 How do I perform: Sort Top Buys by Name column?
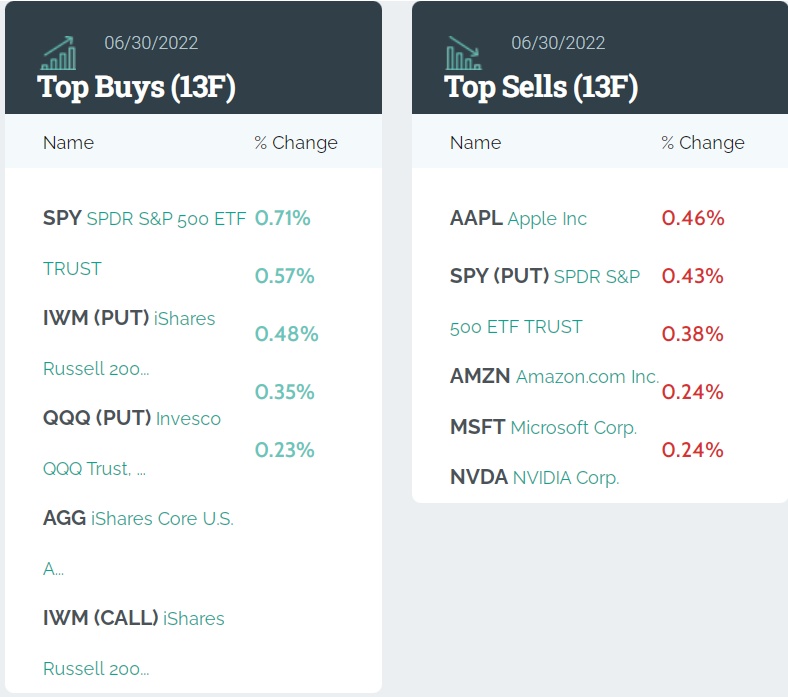[x=68, y=143]
